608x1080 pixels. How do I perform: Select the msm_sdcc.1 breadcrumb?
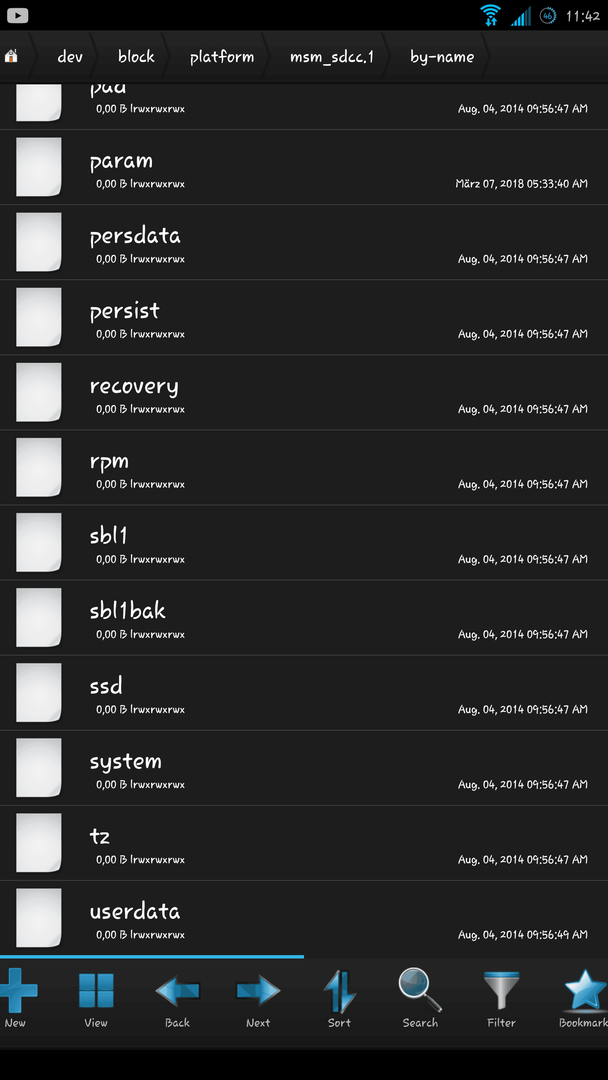pyautogui.click(x=332, y=56)
